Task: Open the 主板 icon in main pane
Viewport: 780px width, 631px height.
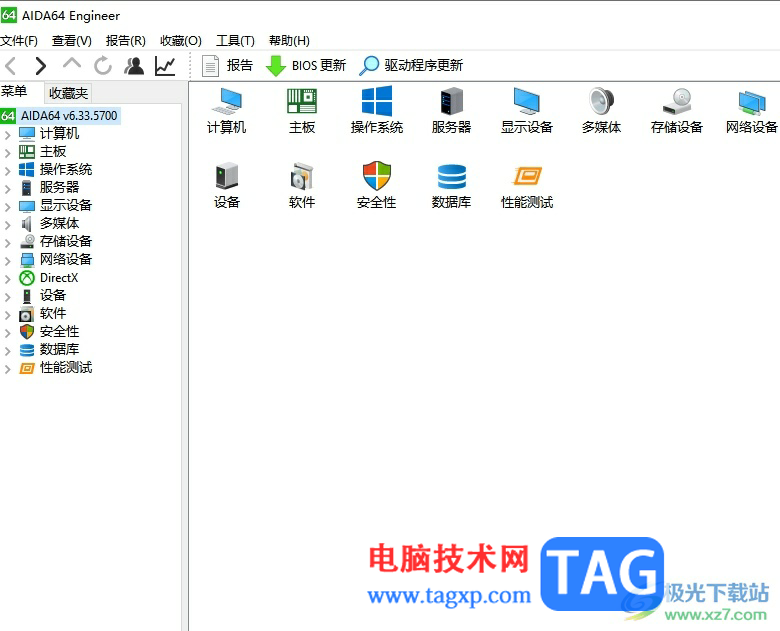Action: (302, 101)
